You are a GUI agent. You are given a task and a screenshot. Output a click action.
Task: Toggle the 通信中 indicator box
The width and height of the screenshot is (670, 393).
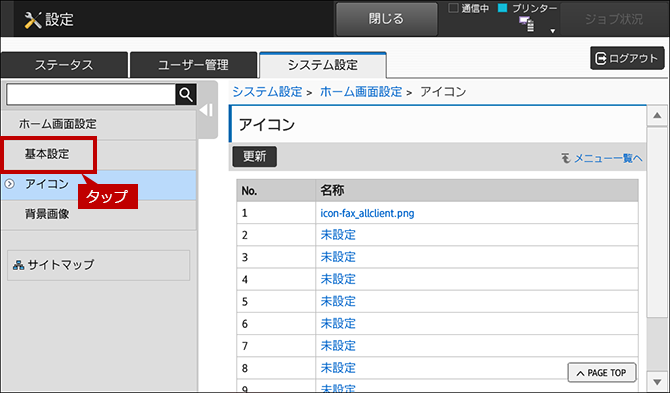coord(453,8)
